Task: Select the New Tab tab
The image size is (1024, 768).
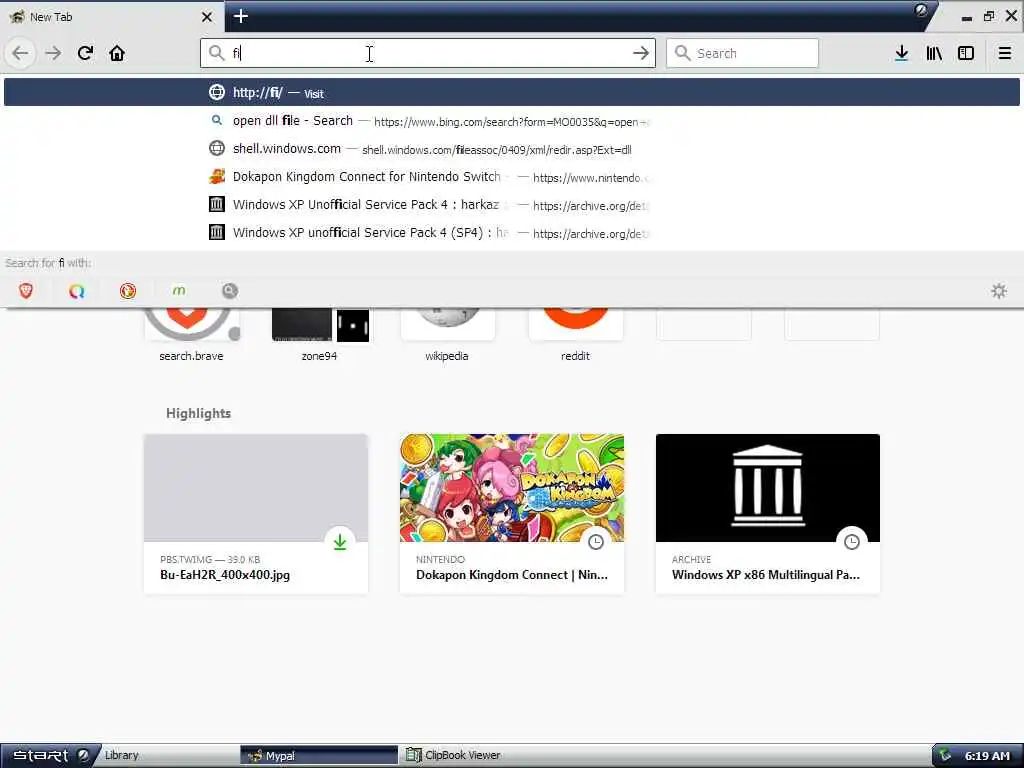Action: pyautogui.click(x=112, y=17)
